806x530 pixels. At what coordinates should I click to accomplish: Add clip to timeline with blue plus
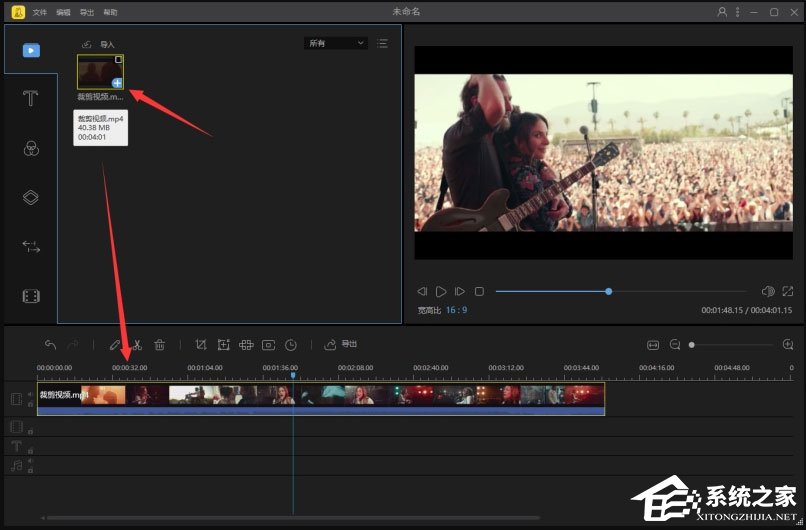click(x=117, y=82)
